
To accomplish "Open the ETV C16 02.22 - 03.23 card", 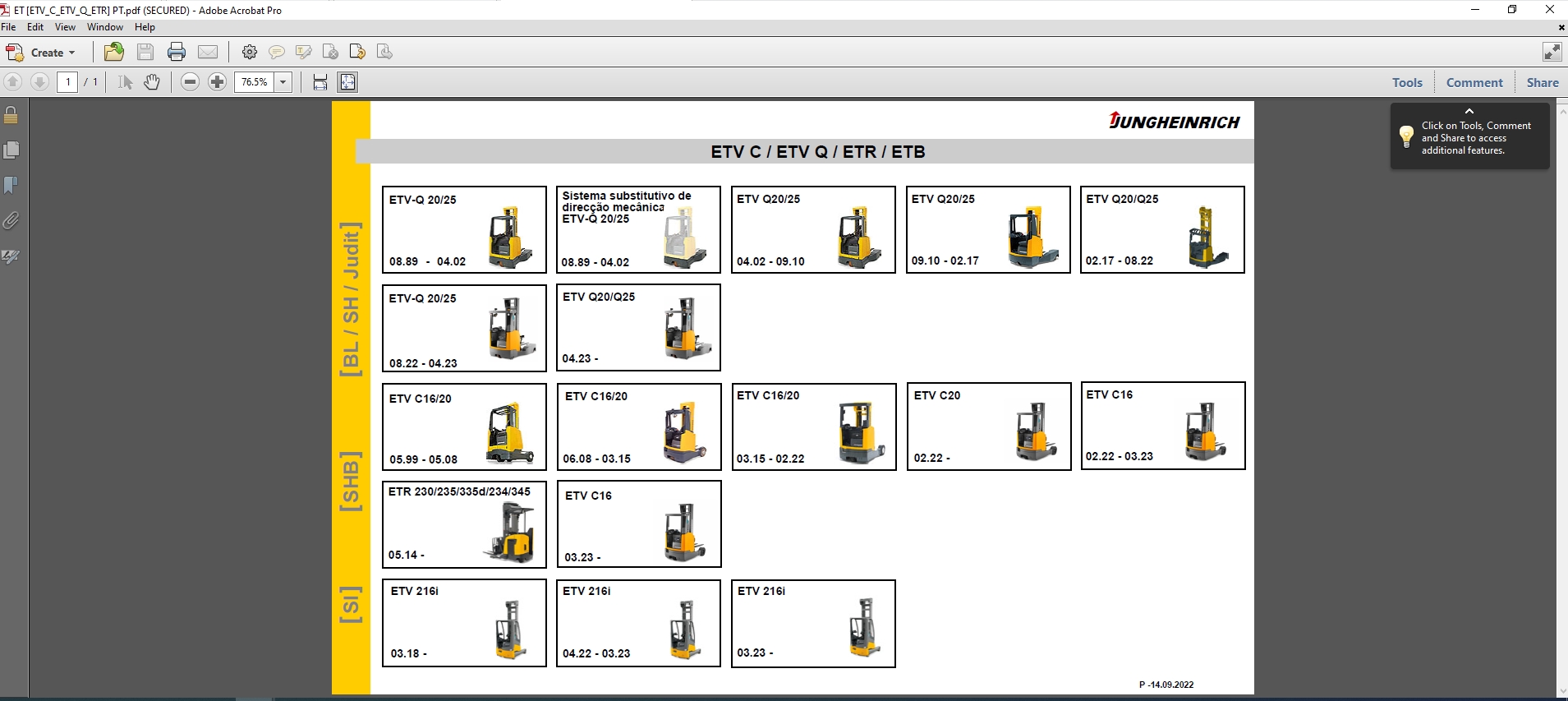I will 1163,426.
